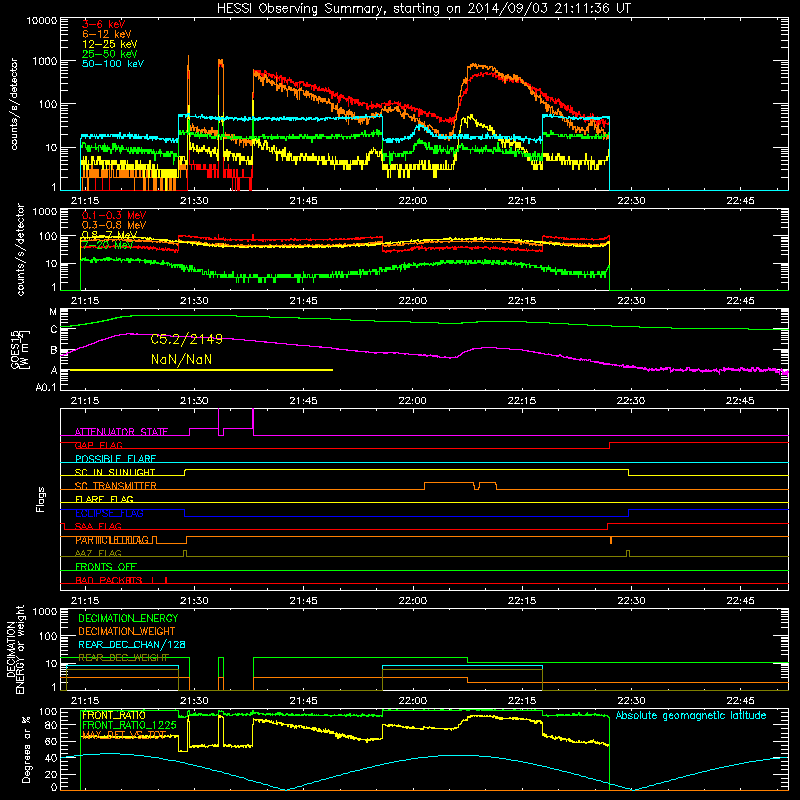Screen dimensions: 800x800
Task: Click the 10000 y-axis tick in top panel
Action: 42,21
